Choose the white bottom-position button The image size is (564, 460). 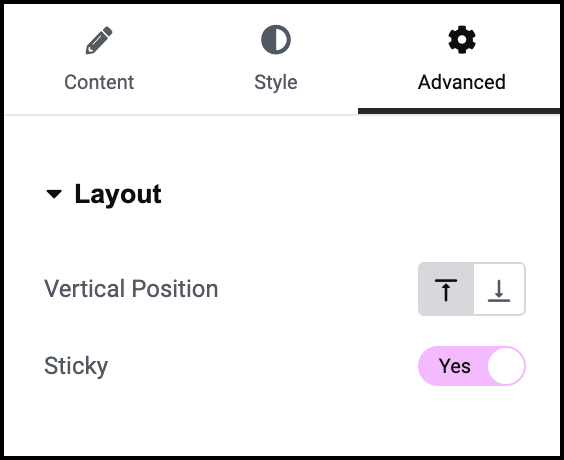pos(499,289)
